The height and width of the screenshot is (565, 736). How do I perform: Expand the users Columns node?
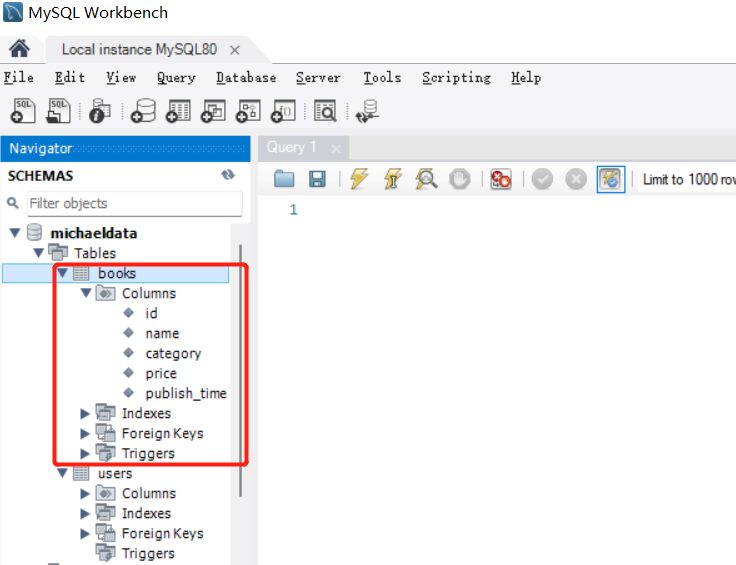(85, 493)
